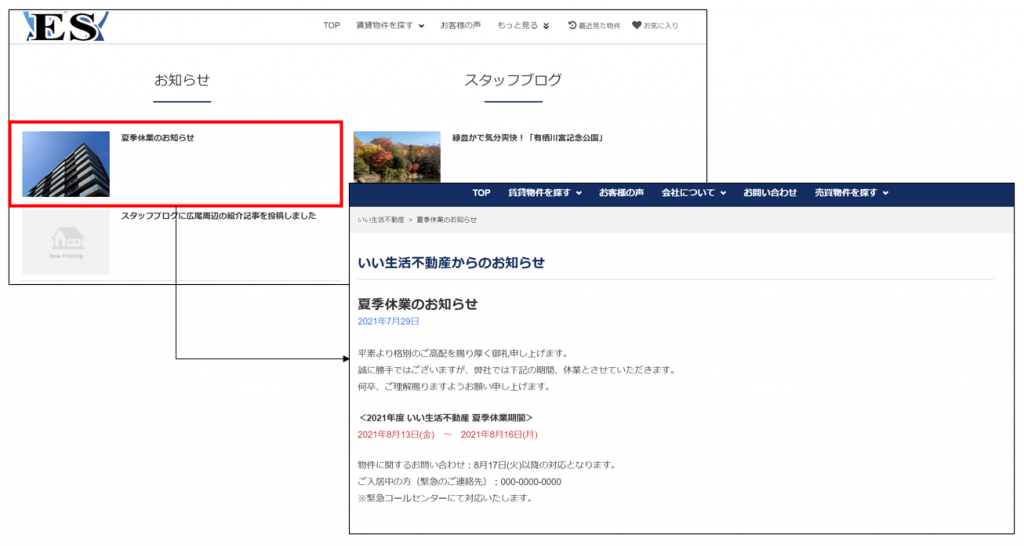
Task: Select TOP in the white header menu
Action: [332, 26]
